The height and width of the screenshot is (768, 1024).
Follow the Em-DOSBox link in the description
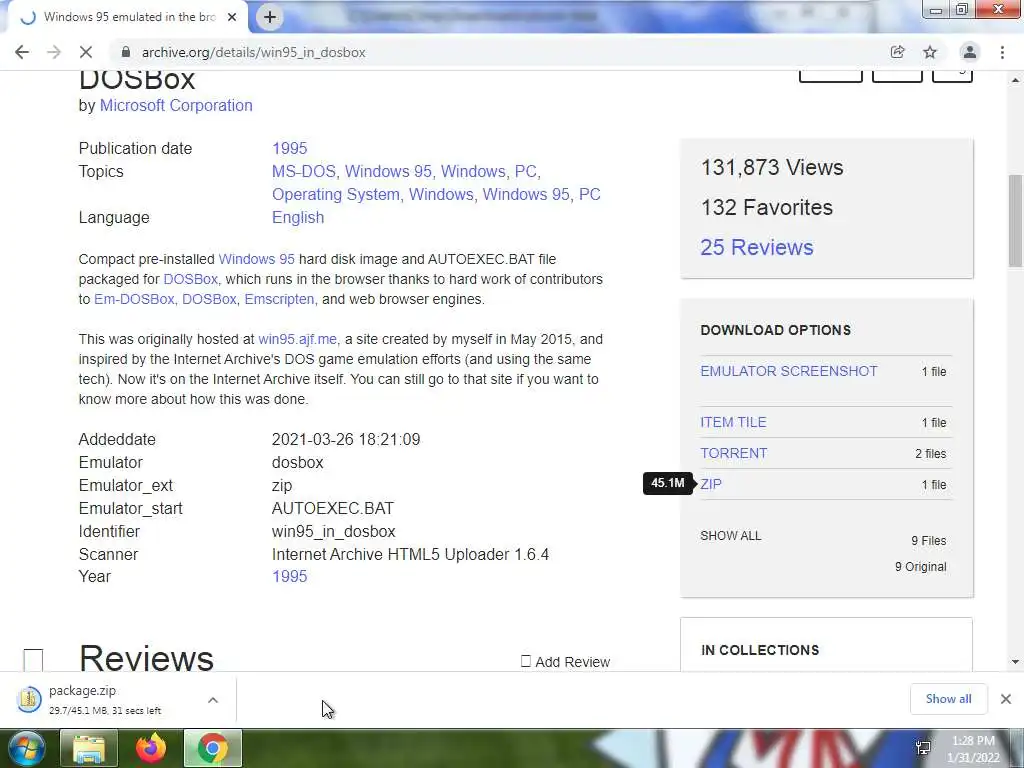(x=134, y=299)
